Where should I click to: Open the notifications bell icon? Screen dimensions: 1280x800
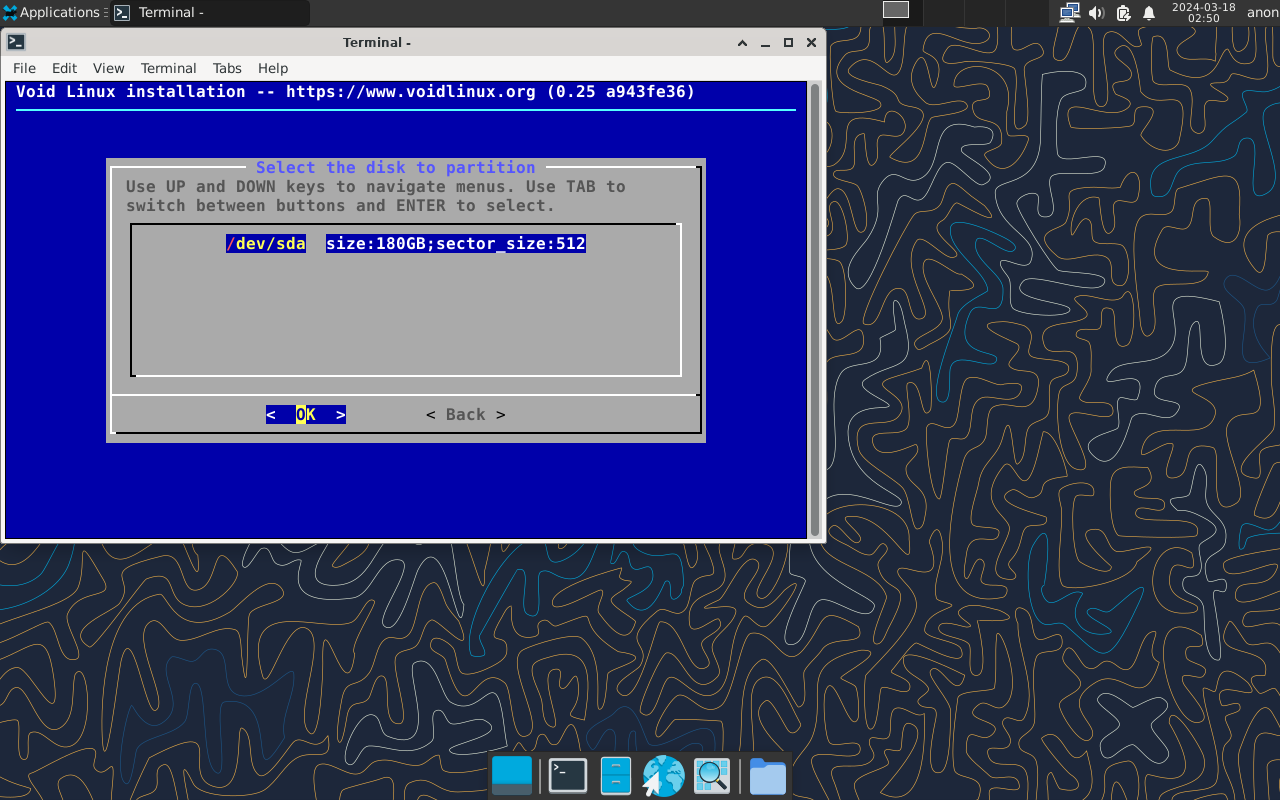1149,13
